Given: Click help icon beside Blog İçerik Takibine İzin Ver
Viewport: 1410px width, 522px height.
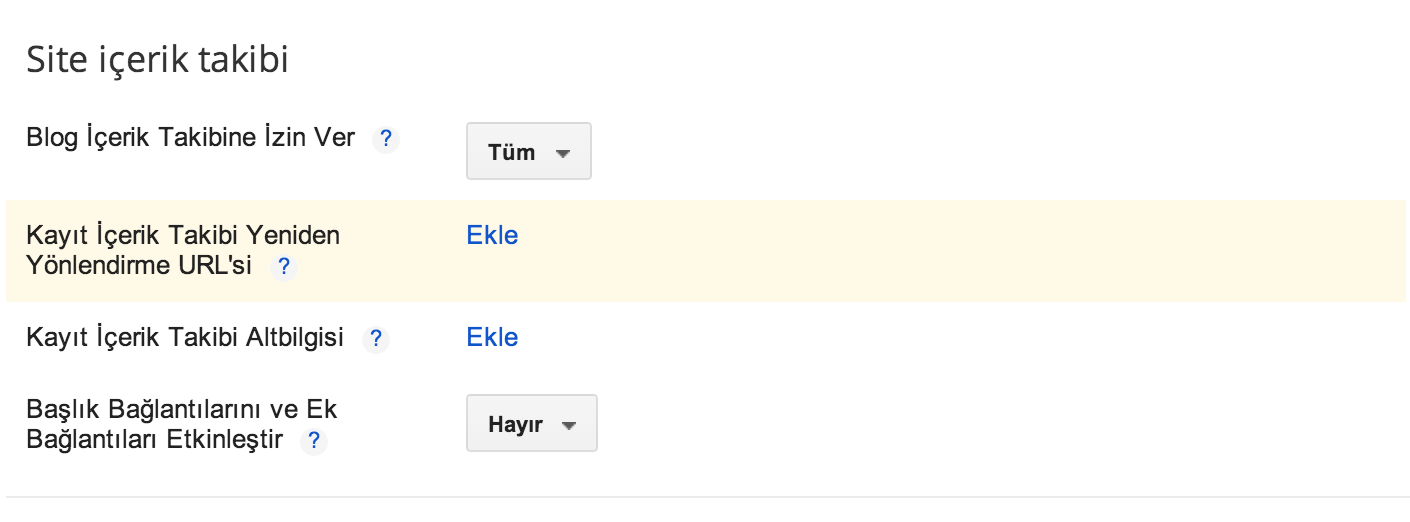Looking at the screenshot, I should coord(385,140).
